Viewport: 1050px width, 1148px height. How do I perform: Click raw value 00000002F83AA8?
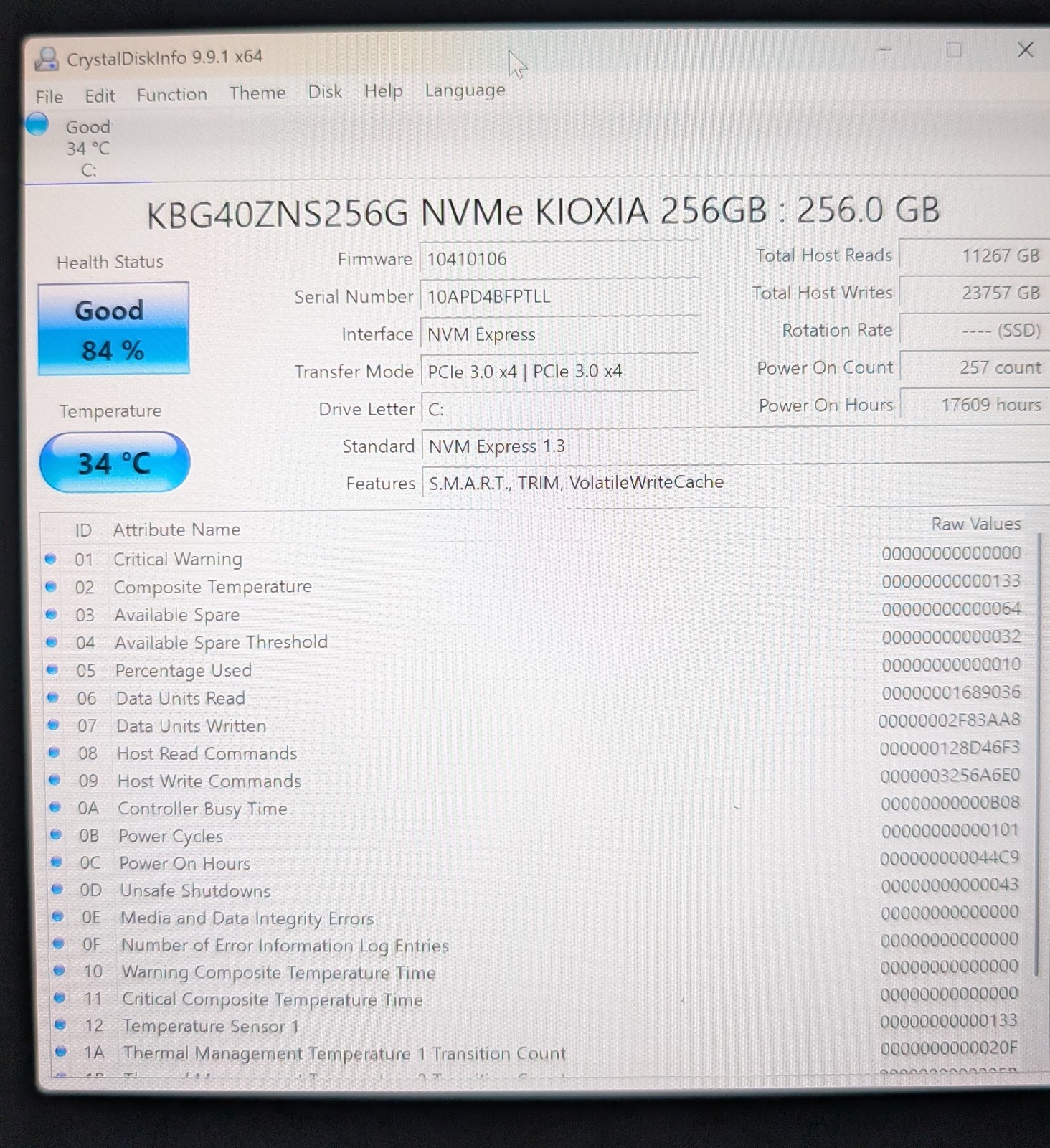949,720
